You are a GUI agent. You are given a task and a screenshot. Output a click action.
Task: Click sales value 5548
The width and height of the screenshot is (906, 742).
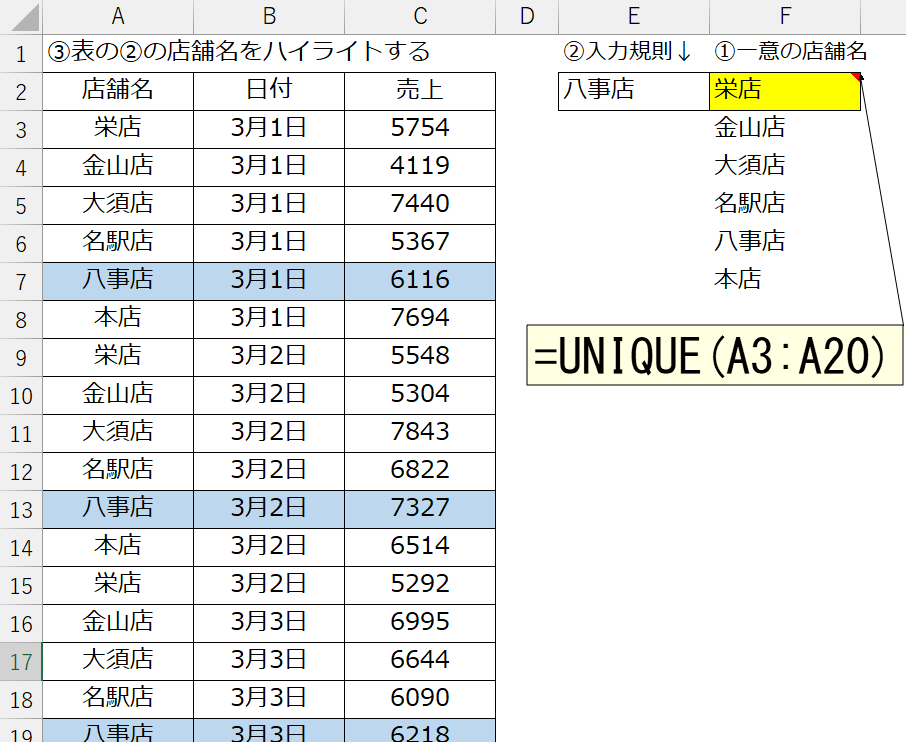tap(420, 357)
